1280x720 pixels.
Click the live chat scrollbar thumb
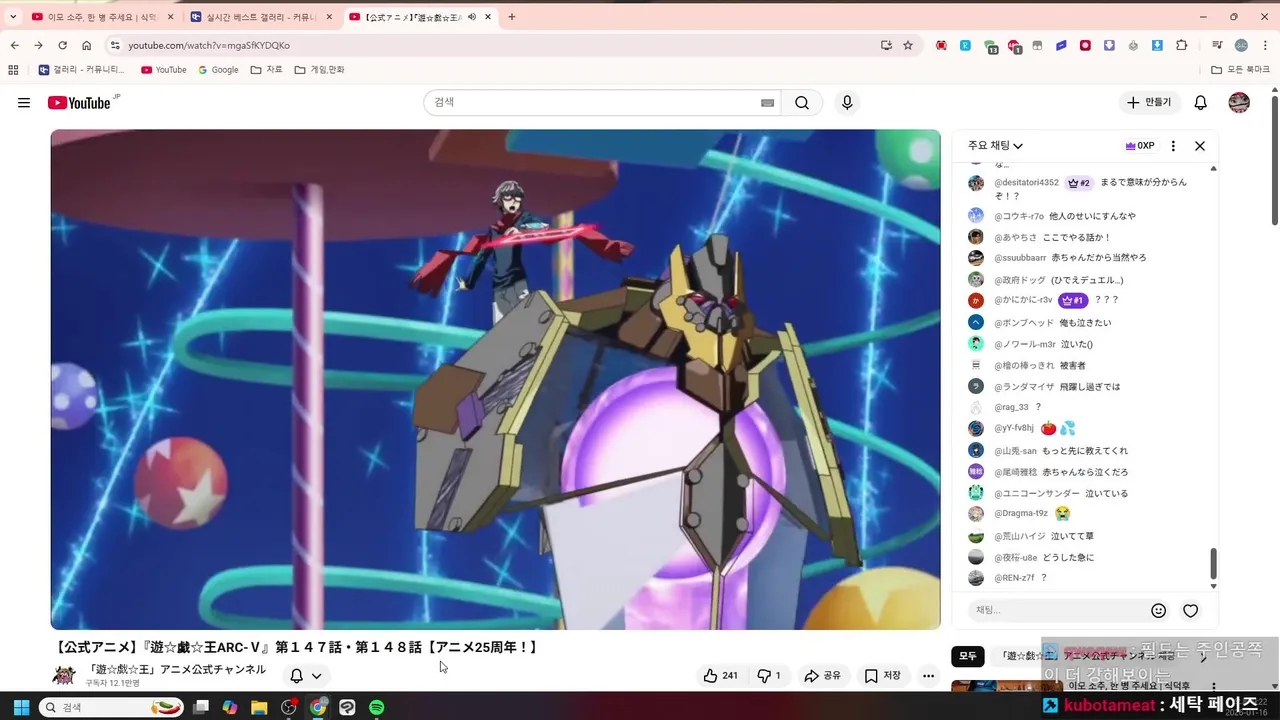1214,564
